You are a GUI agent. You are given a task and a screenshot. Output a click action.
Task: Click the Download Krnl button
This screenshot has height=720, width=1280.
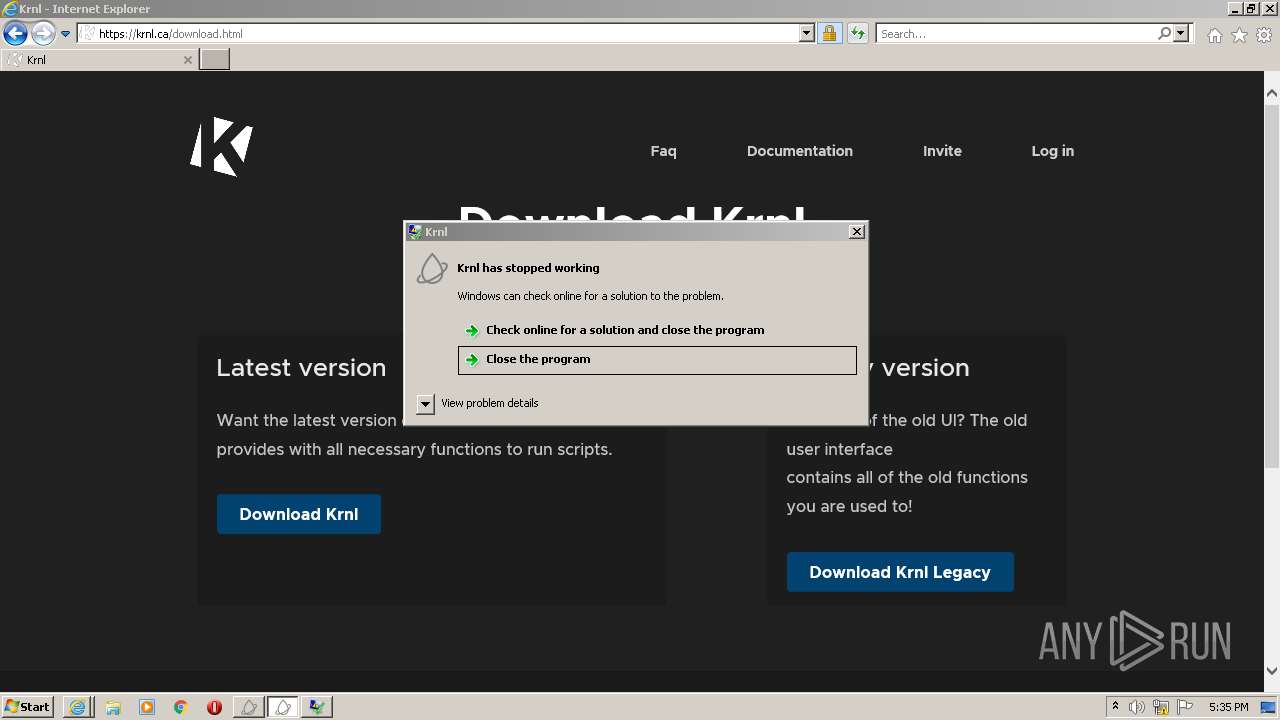point(299,514)
